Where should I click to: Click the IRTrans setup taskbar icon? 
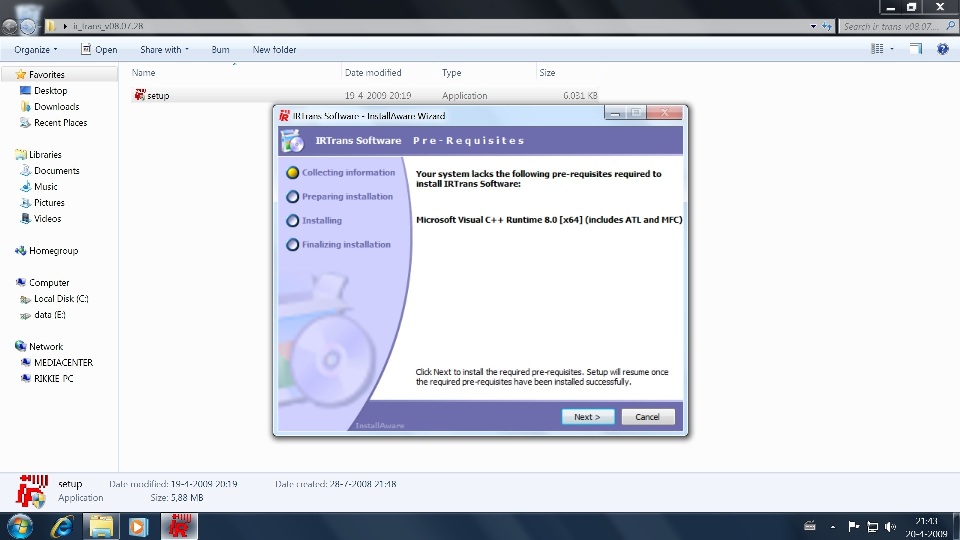[180, 525]
